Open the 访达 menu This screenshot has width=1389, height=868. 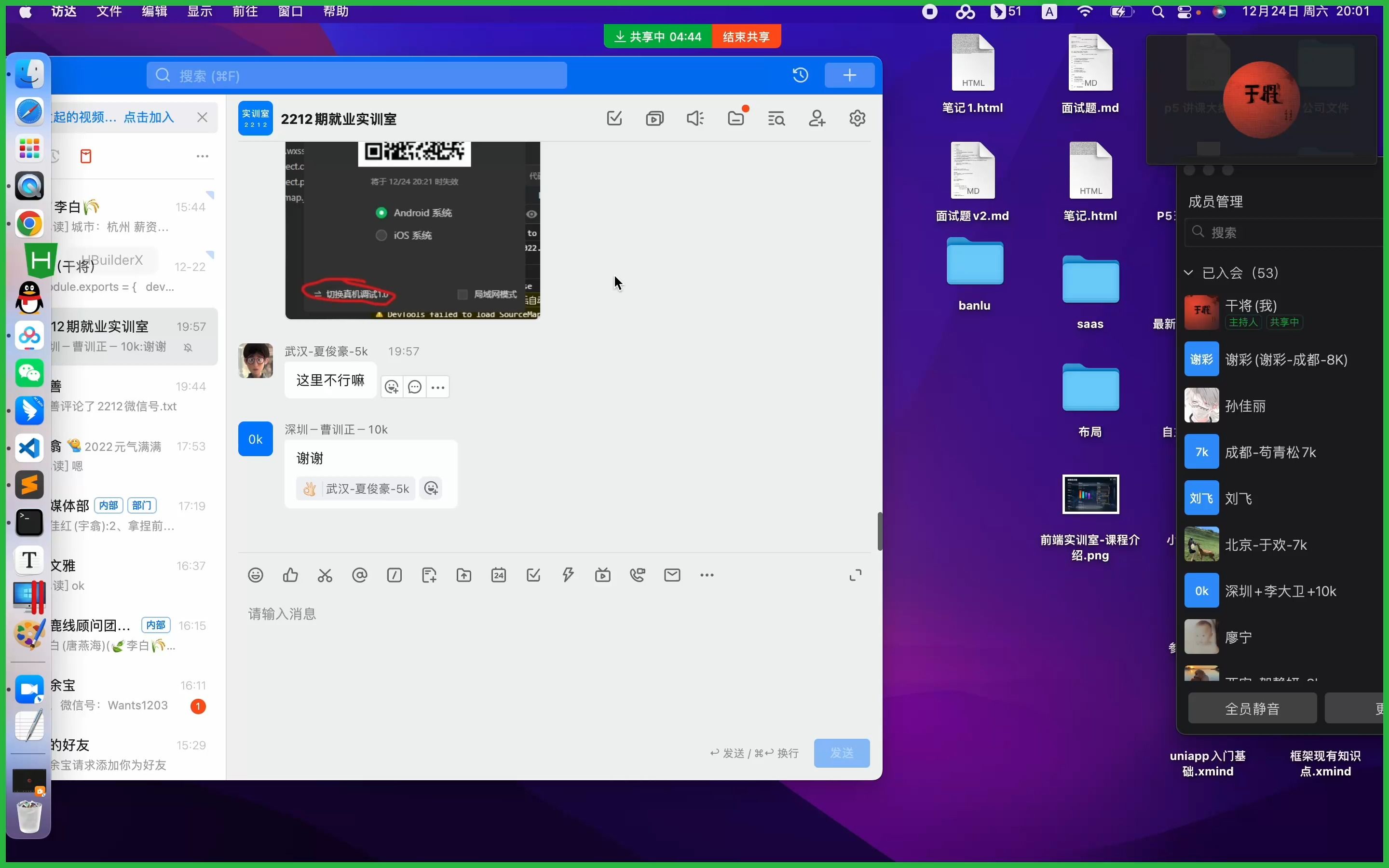coord(63,12)
